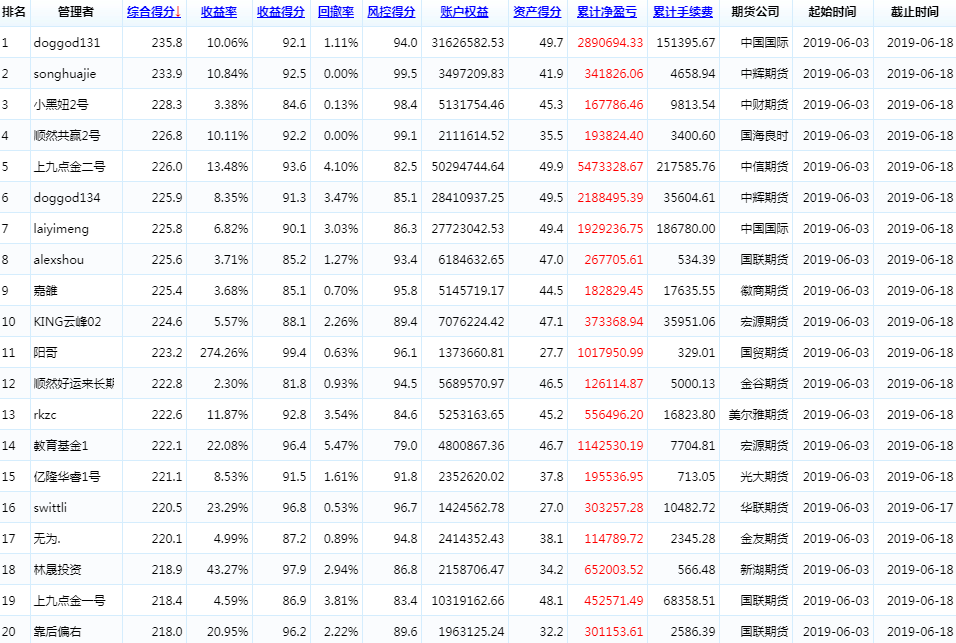Click drawdown rate 5.47%
Viewport: 956px width, 643px height.
pyautogui.click(x=341, y=446)
